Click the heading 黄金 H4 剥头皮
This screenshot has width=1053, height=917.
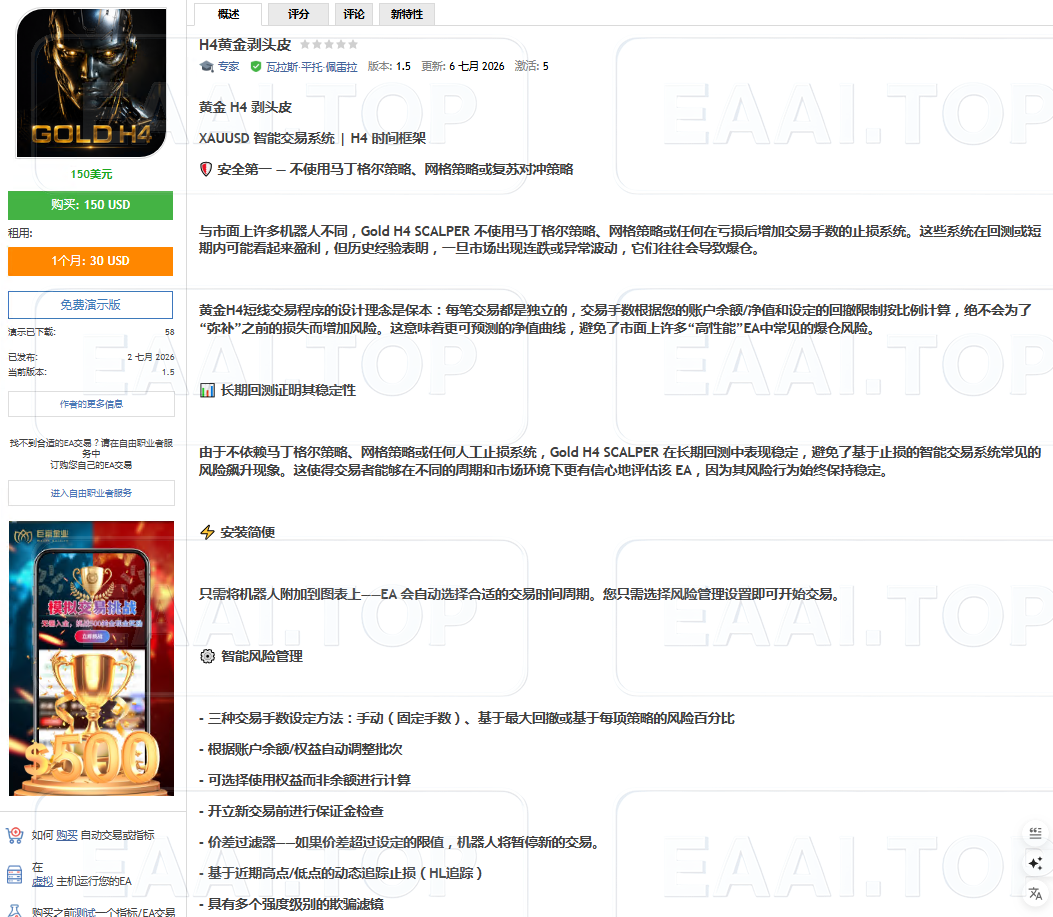click(x=245, y=107)
